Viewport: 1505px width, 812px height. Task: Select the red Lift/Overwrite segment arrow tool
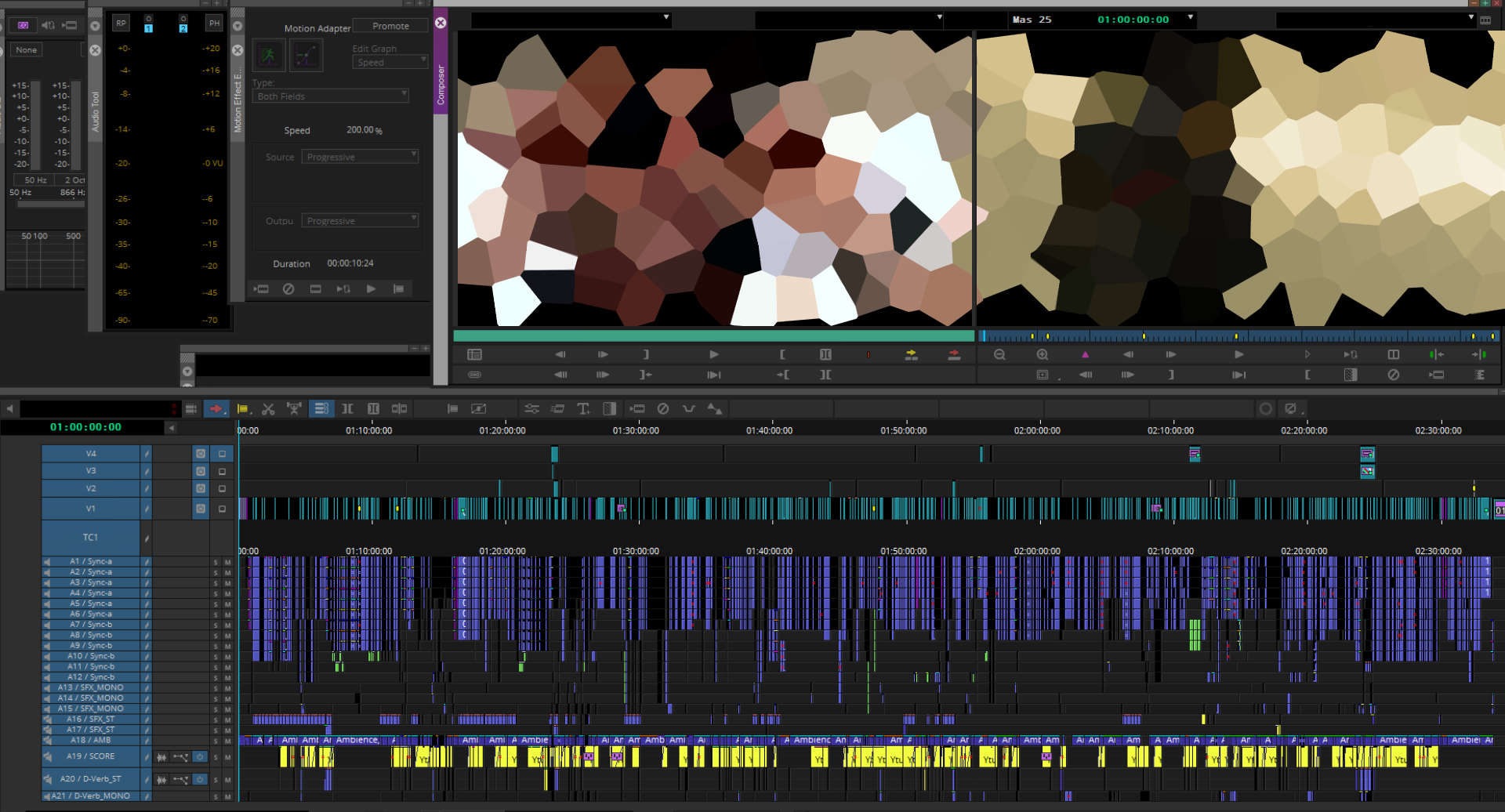pos(216,408)
